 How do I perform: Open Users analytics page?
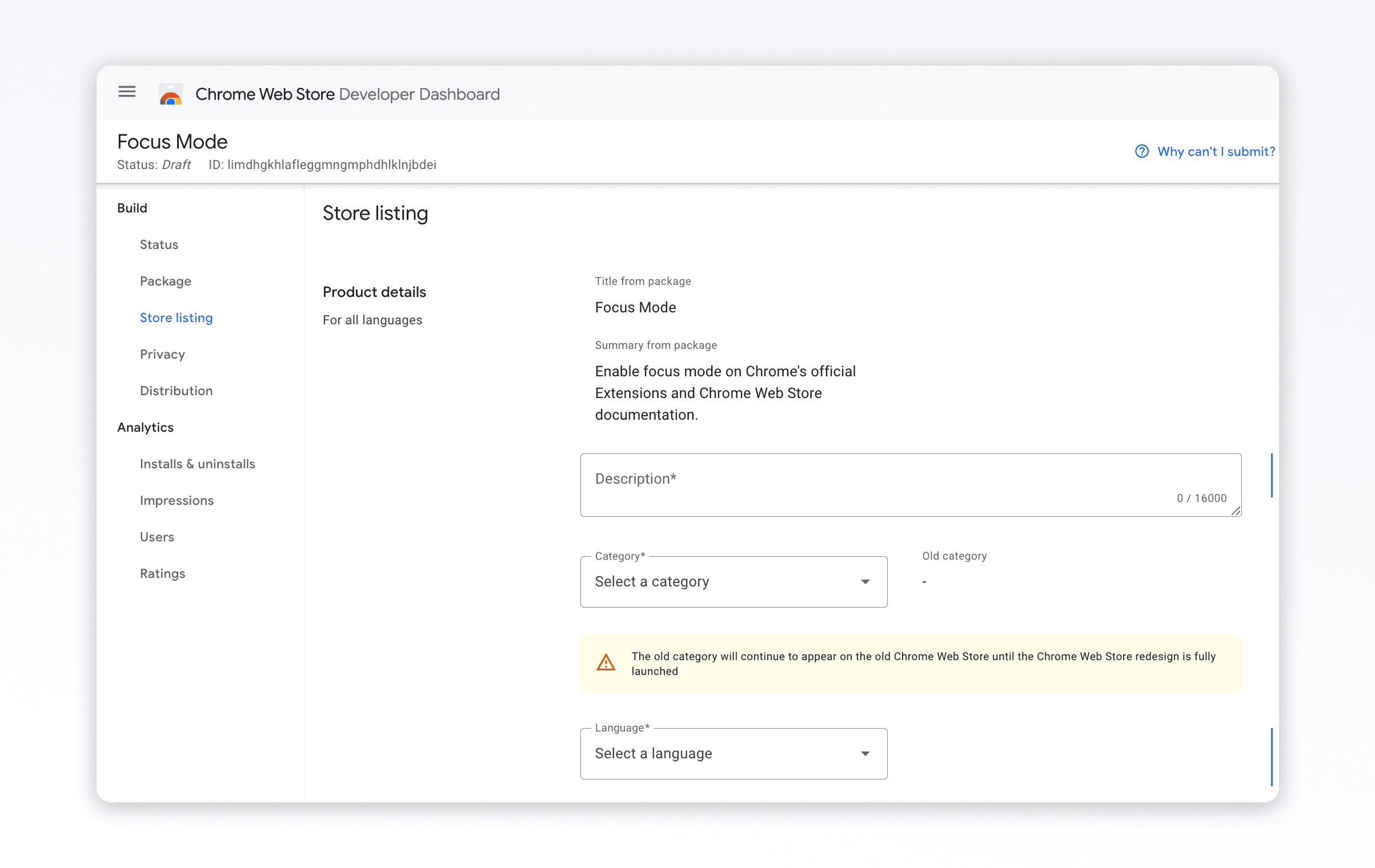pyautogui.click(x=157, y=537)
